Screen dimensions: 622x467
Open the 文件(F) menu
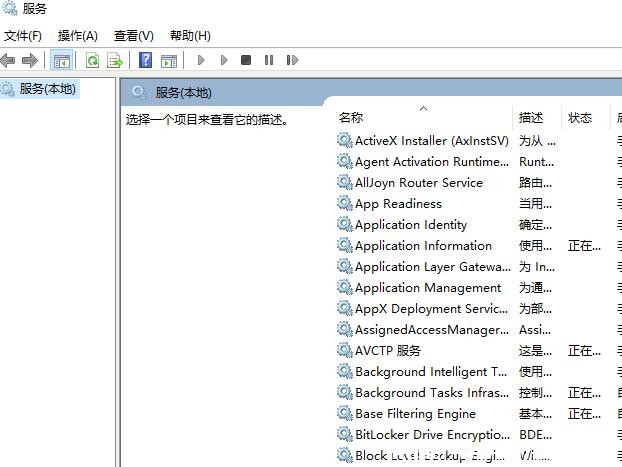(23, 36)
